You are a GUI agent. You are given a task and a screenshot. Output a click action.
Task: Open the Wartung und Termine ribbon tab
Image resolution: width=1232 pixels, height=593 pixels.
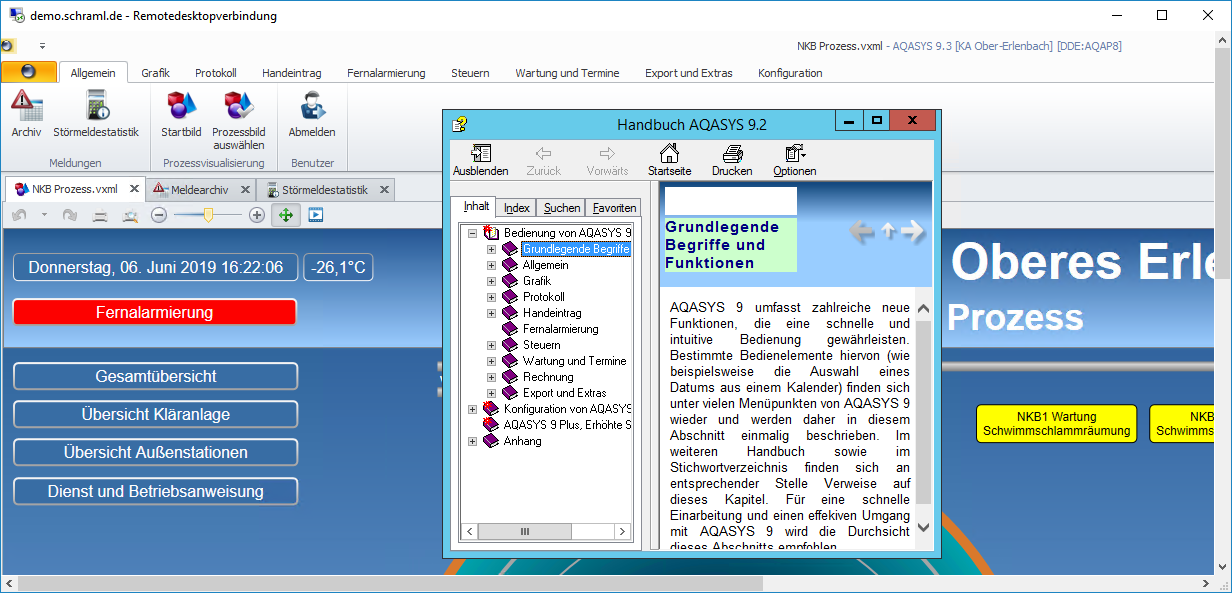(567, 73)
